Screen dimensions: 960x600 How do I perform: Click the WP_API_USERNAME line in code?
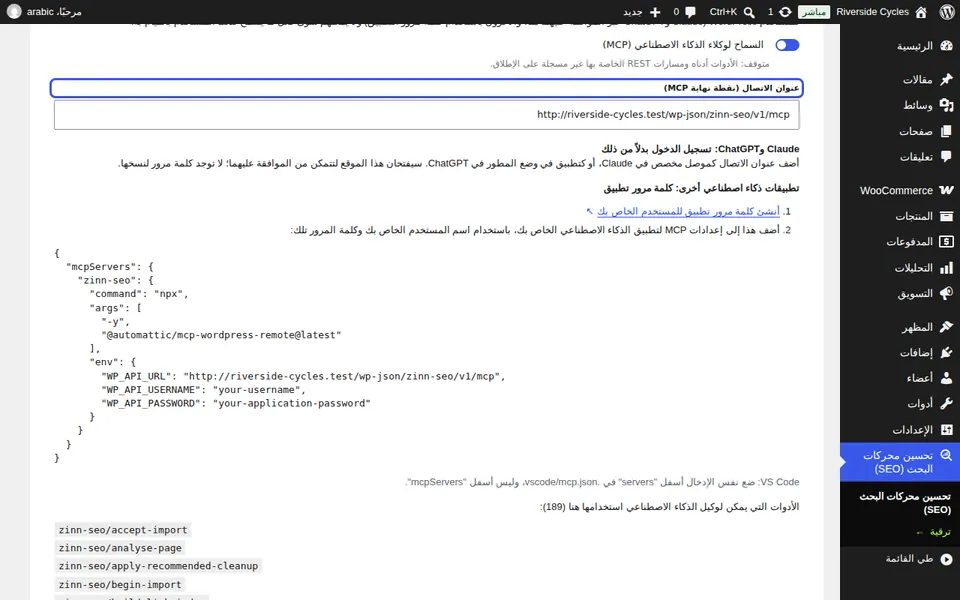coord(204,389)
